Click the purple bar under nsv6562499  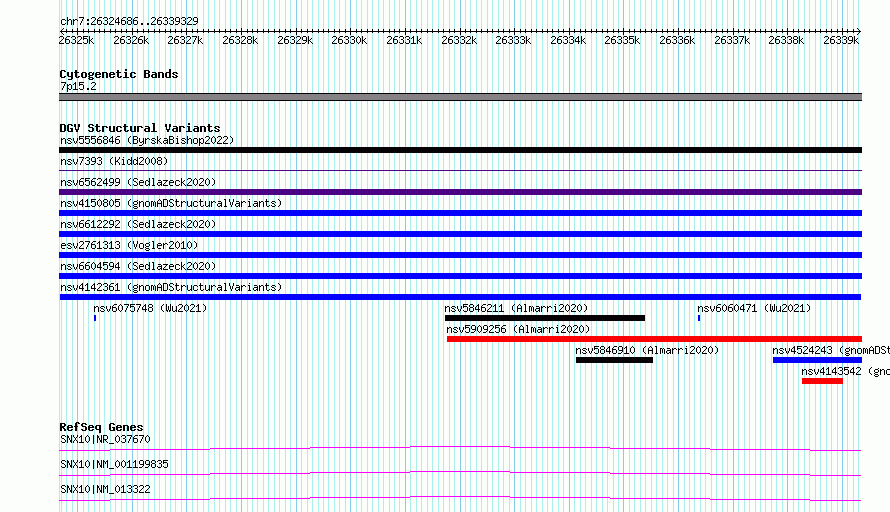(460, 192)
